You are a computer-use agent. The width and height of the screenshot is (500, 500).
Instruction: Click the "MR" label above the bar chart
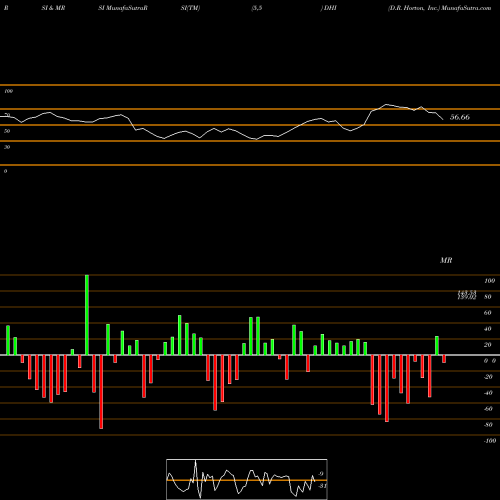click(x=446, y=260)
